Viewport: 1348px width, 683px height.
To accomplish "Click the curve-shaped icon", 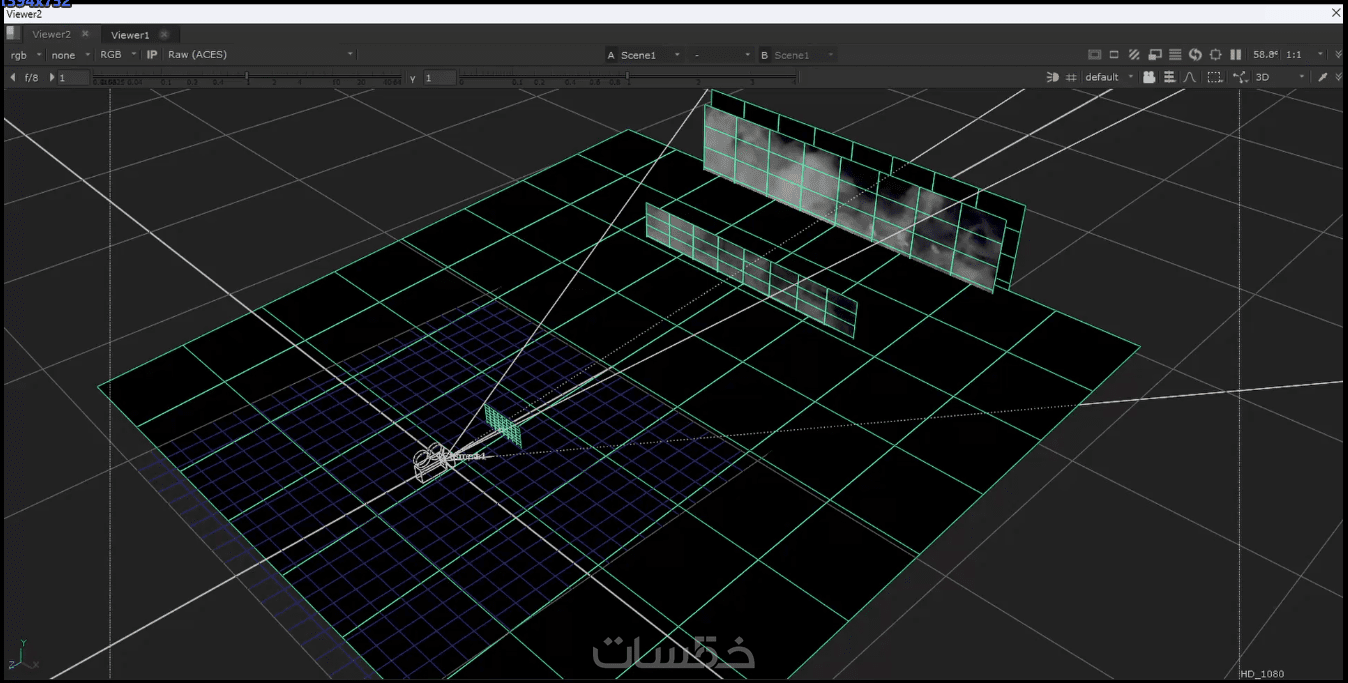I will pos(1190,77).
